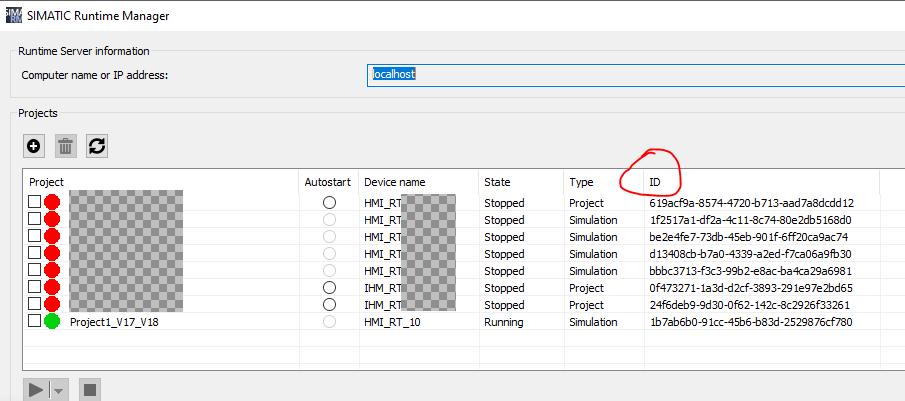
Task: Click the SIMATIC Runtime Manager title icon
Action: (x=14, y=16)
